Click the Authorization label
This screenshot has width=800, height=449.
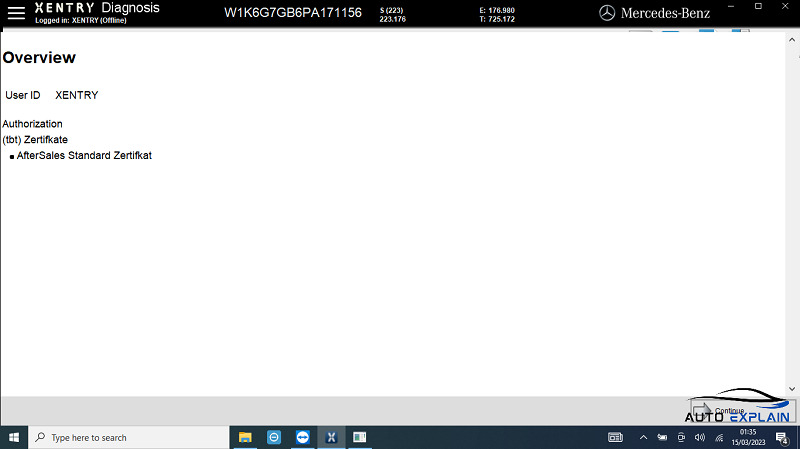click(x=32, y=124)
